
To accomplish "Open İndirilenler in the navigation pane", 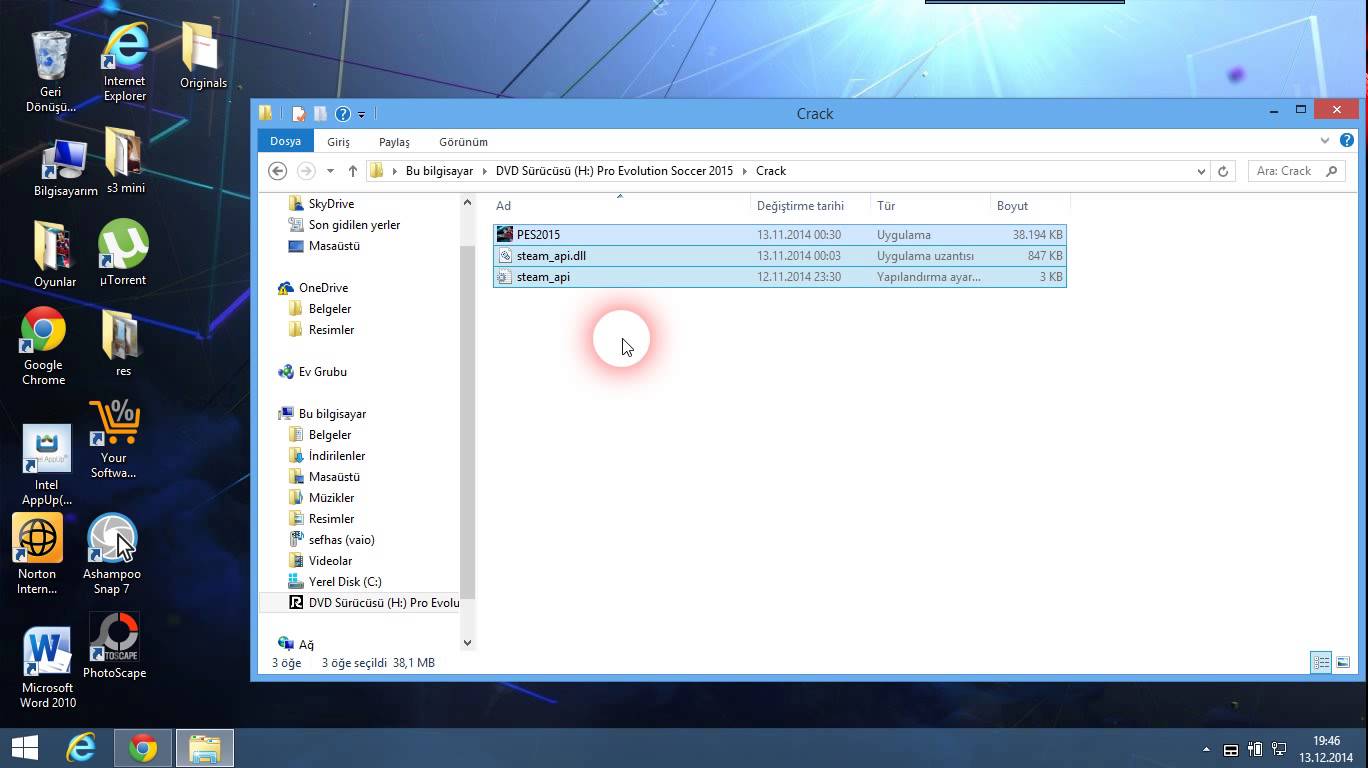I will pos(337,456).
